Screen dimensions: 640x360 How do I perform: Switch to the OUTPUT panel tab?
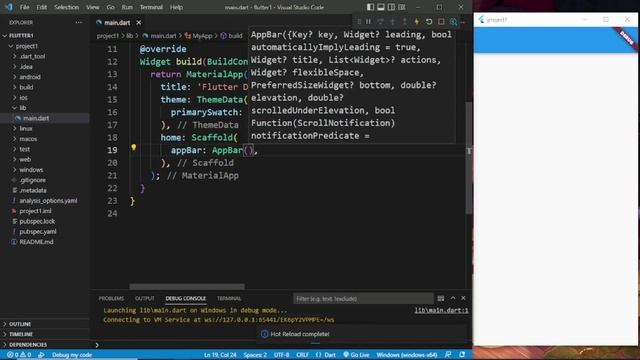point(145,298)
